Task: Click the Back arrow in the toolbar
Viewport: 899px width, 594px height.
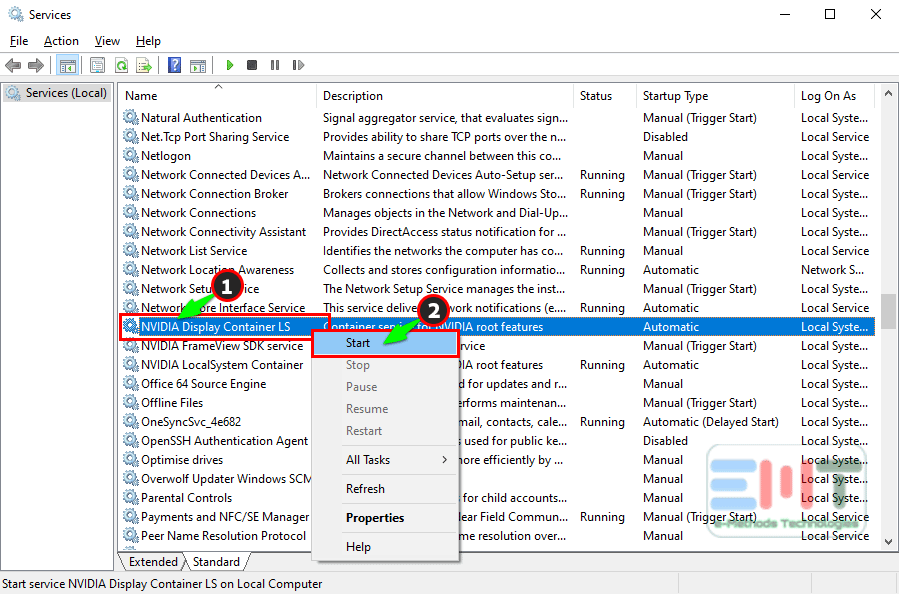Action: (x=13, y=66)
